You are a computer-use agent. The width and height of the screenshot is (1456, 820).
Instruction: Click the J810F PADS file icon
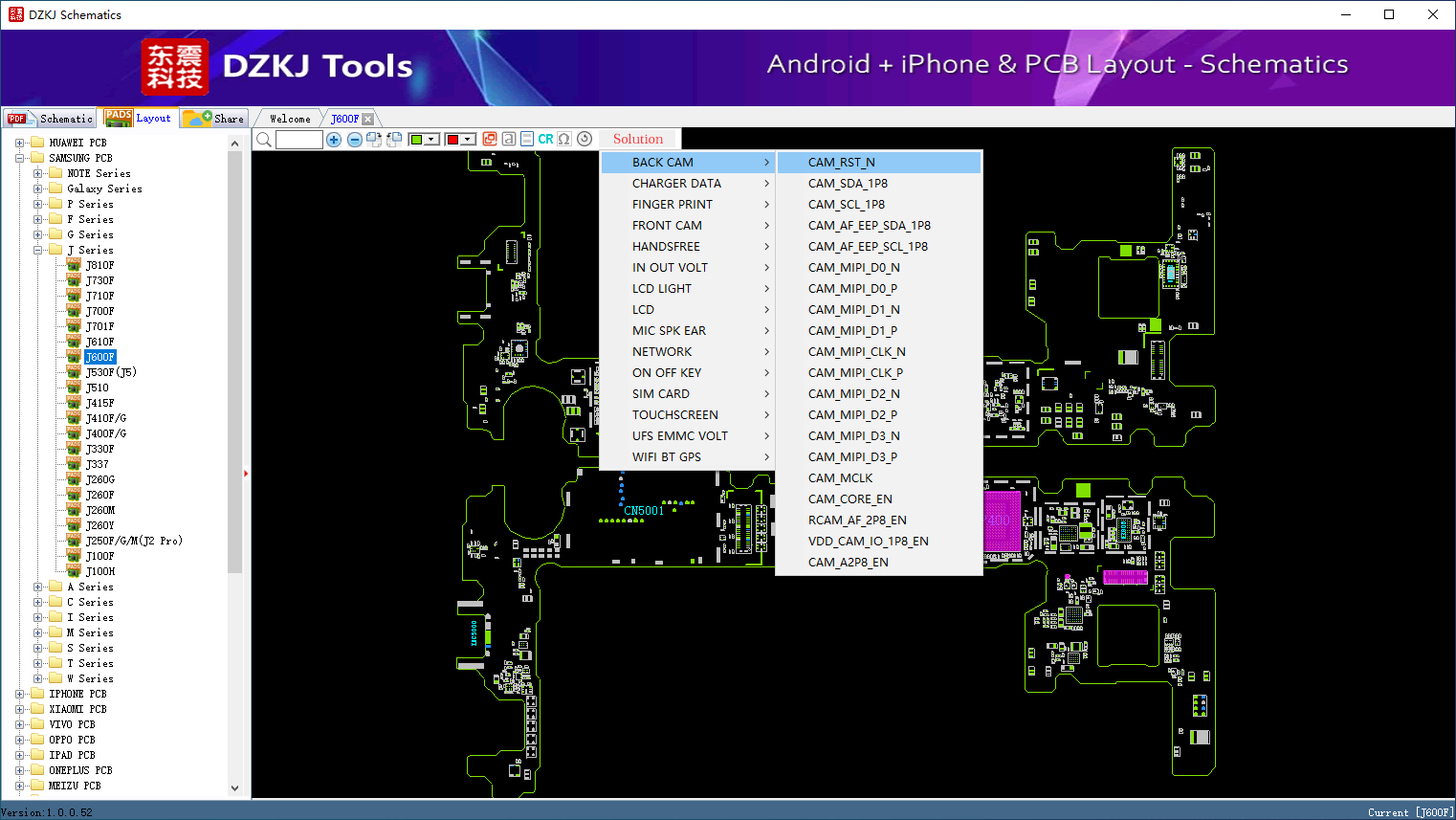click(x=74, y=265)
